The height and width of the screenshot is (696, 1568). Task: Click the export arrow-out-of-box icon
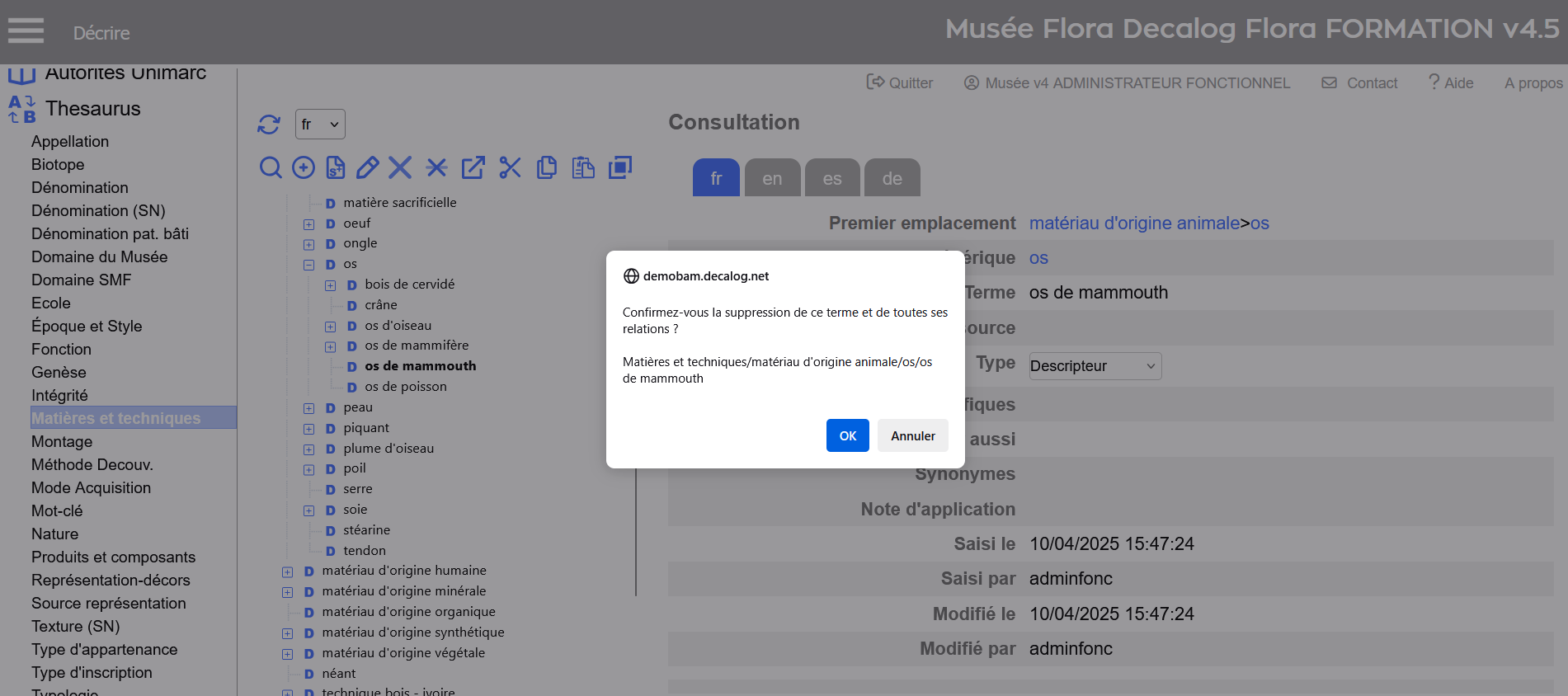[x=473, y=168]
